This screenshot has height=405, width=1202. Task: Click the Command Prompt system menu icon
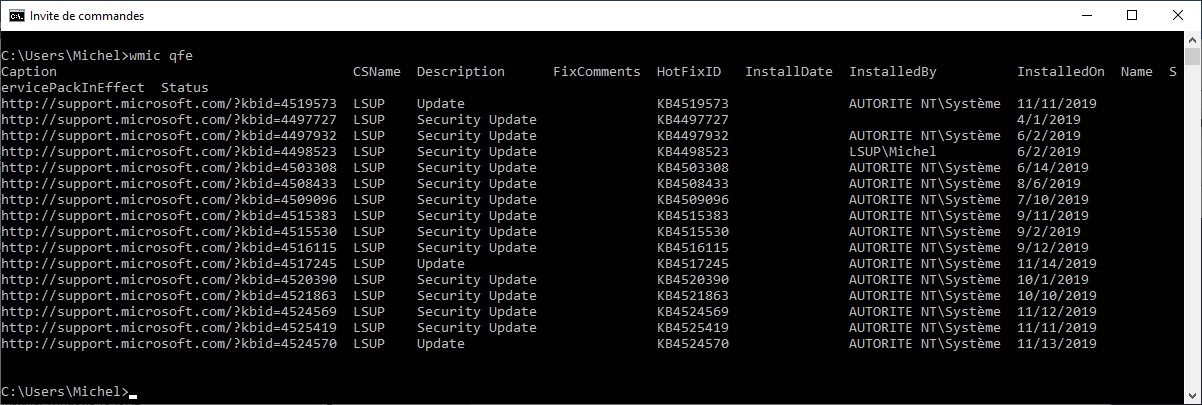click(16, 16)
